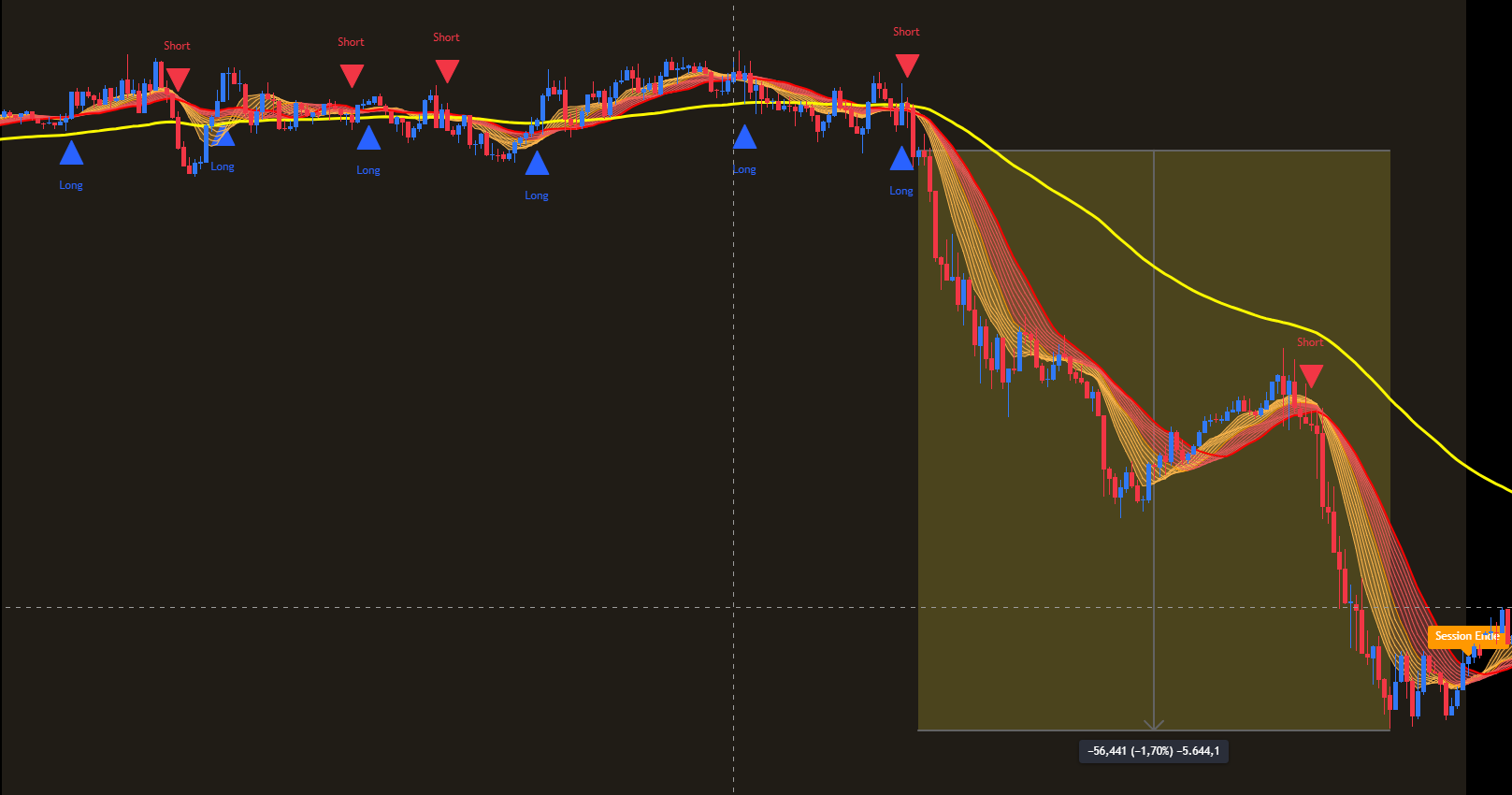Click the −56,441 (−1,70%) measurement tooltip
Image resolution: width=1512 pixels, height=795 pixels.
1153,751
